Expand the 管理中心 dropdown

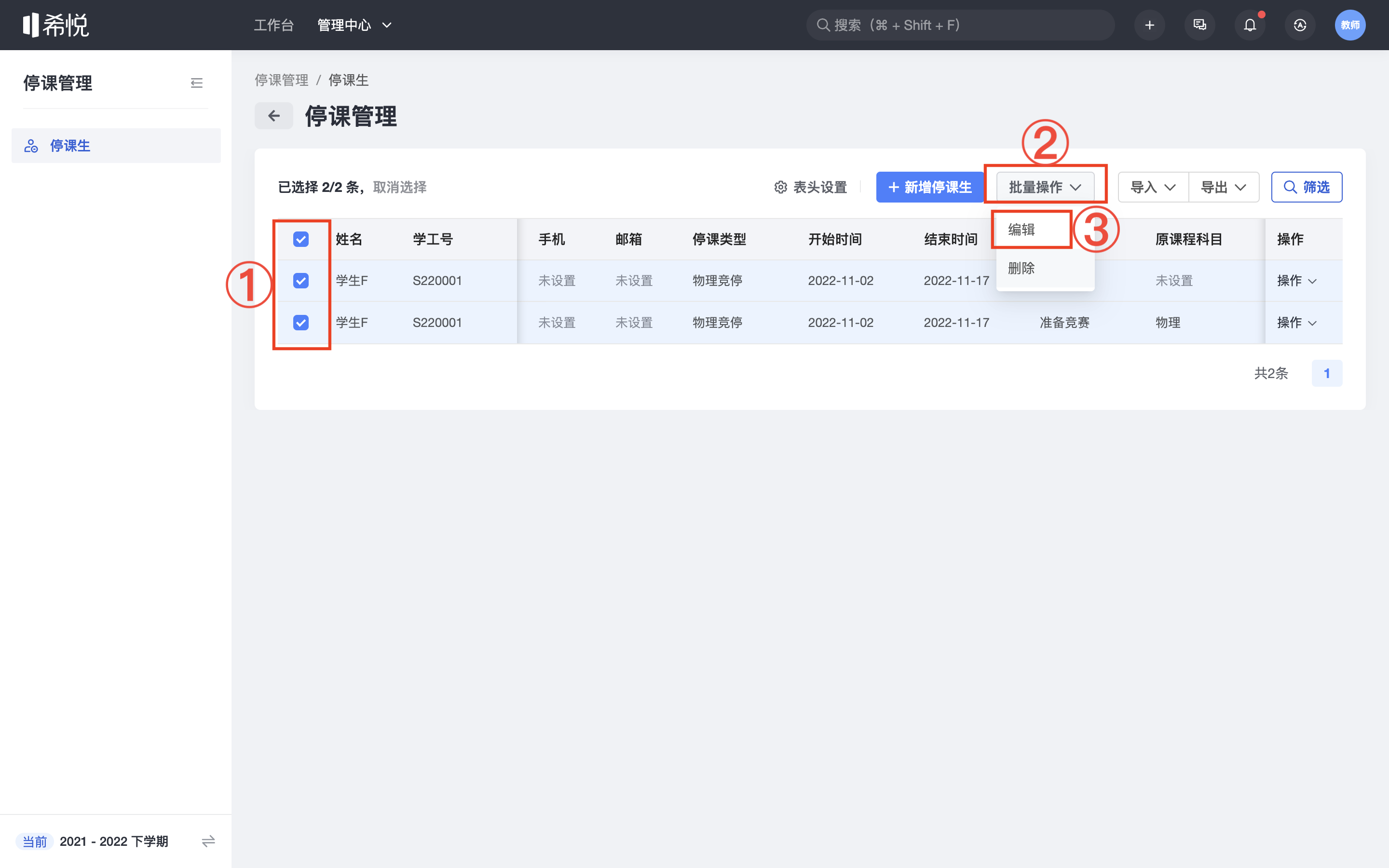[354, 25]
